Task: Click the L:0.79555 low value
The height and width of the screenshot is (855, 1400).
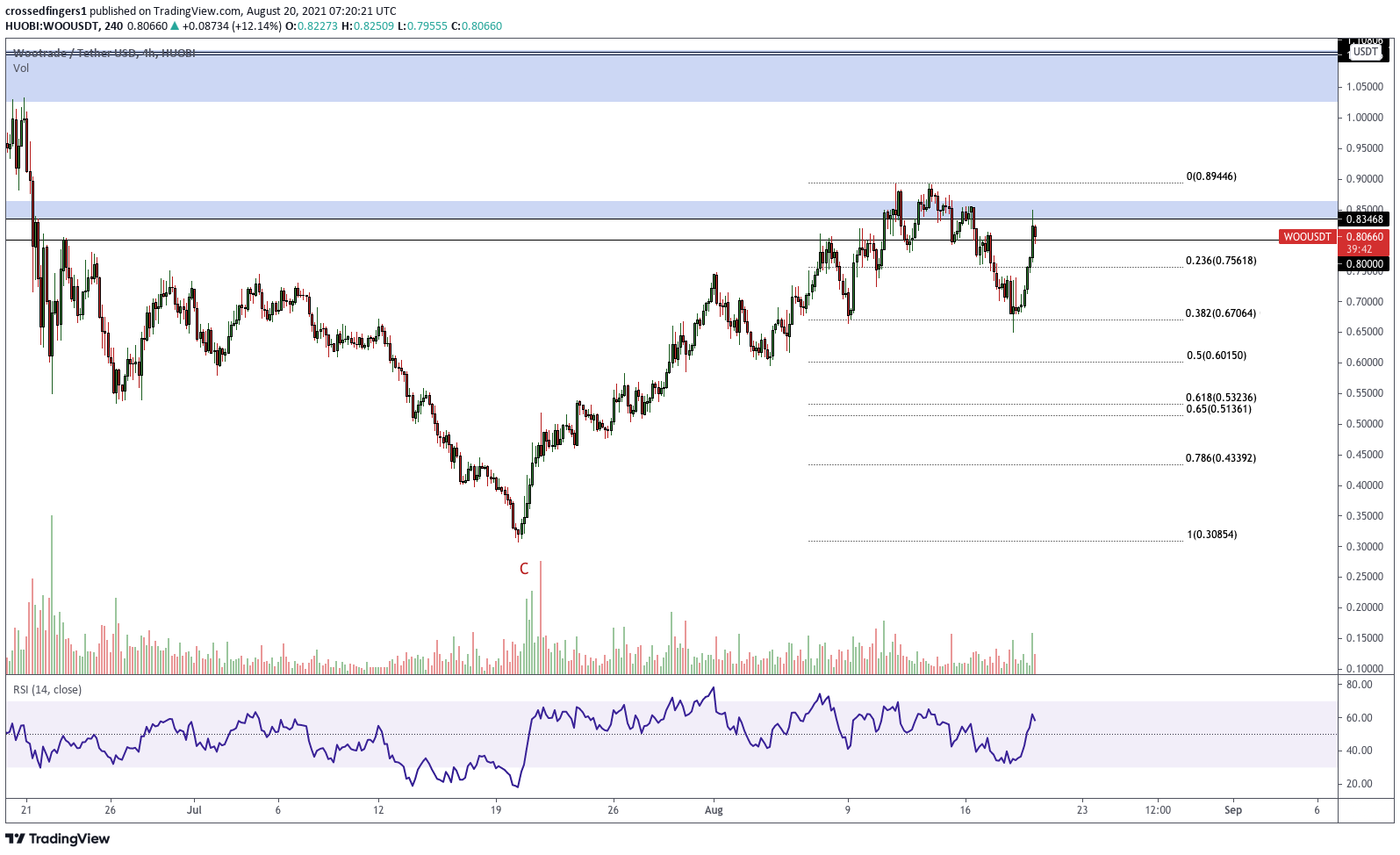Action: [x=422, y=26]
